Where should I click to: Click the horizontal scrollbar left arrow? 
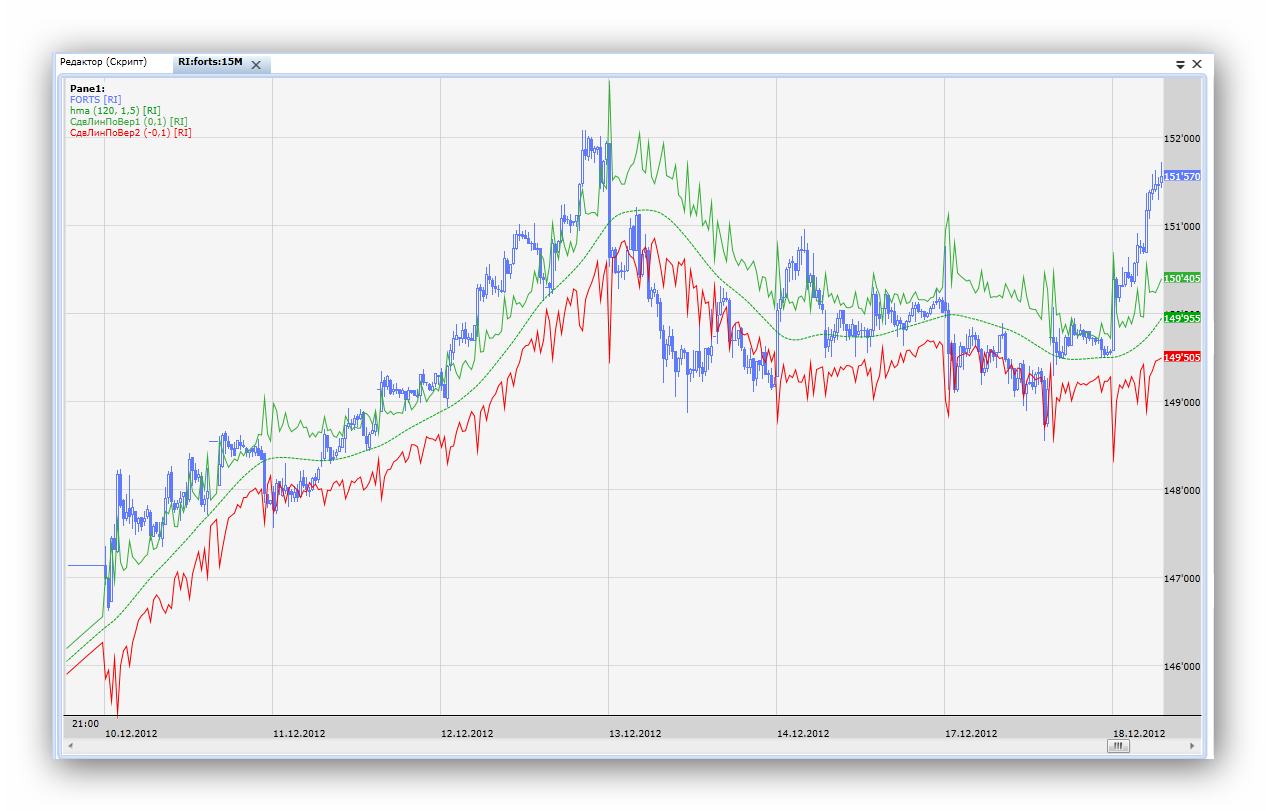[x=70, y=746]
